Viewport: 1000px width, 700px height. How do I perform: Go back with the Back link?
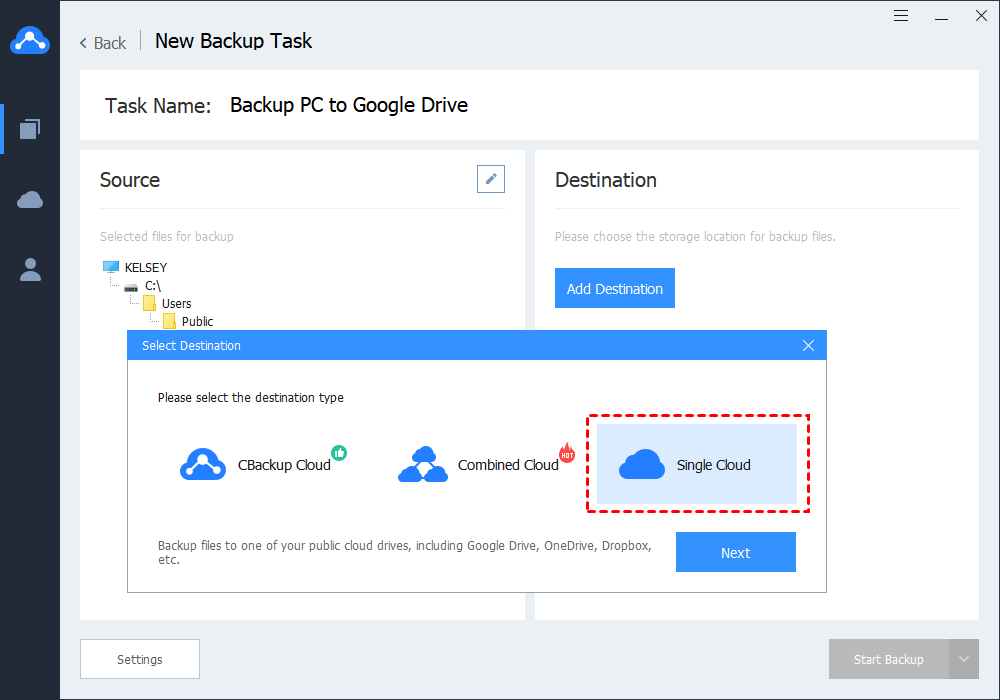(103, 43)
